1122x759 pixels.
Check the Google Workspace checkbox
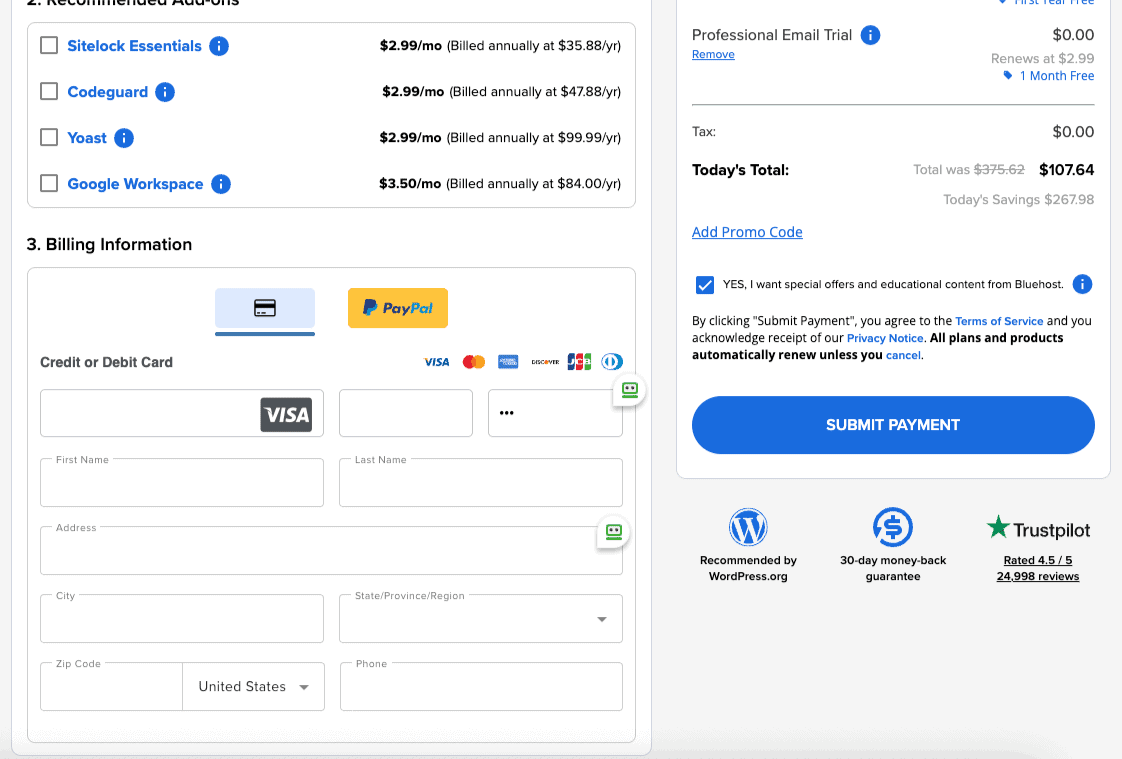click(x=49, y=184)
